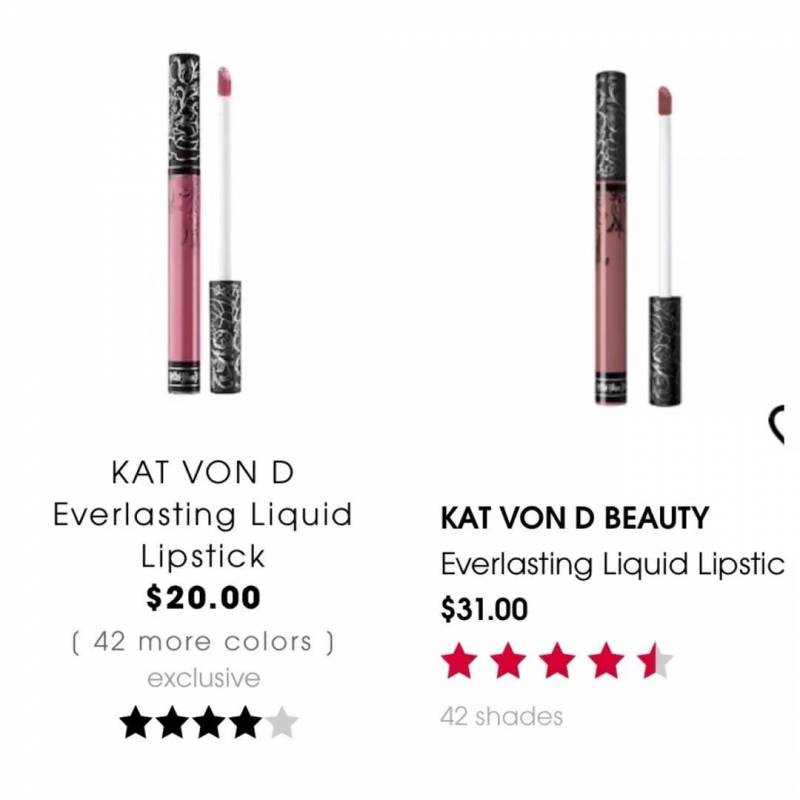Image resolution: width=800 pixels, height=800 pixels.
Task: Open the black four-star rating reviews
Action: 209,722
